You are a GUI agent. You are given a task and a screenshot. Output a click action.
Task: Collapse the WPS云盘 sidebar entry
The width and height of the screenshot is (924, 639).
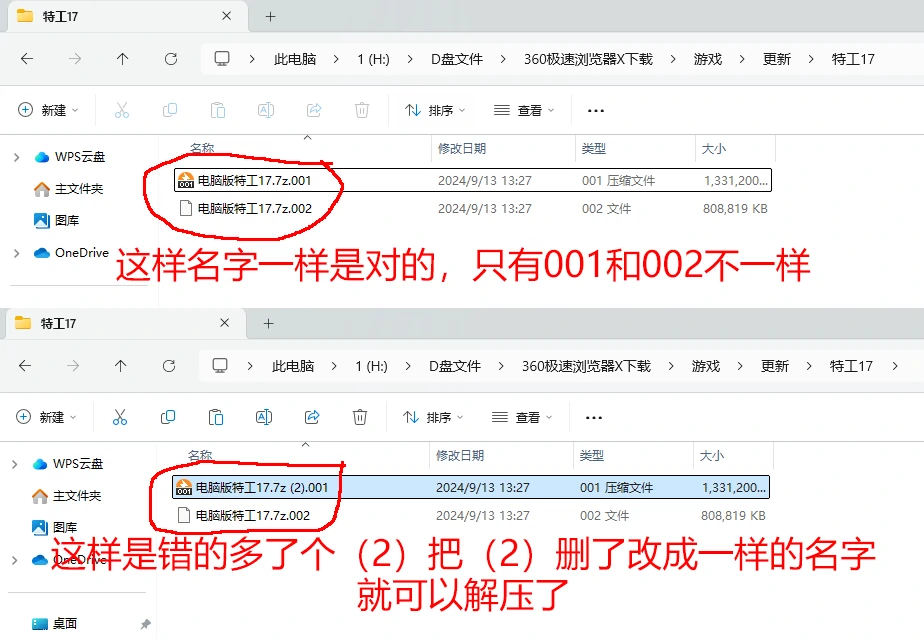click(x=18, y=156)
